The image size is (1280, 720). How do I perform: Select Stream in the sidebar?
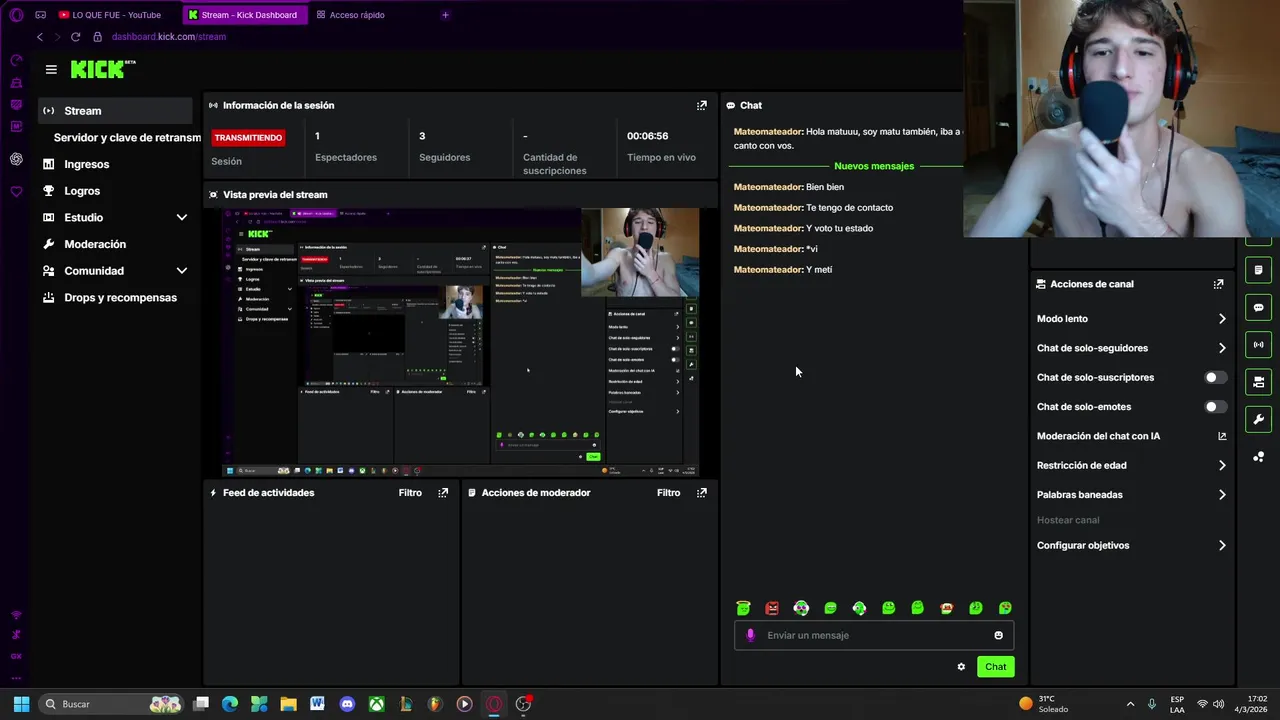[116, 111]
